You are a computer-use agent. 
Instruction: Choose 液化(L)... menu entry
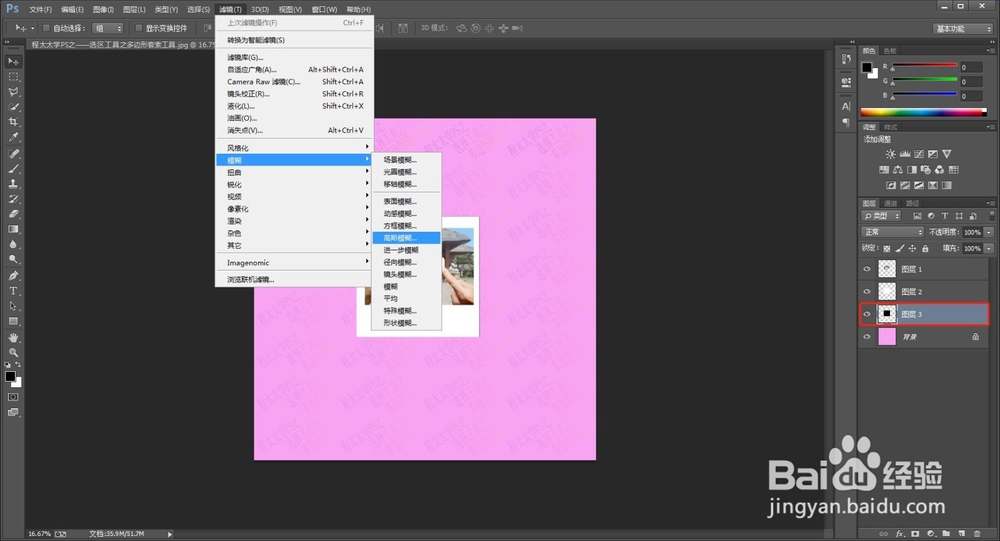(294, 106)
